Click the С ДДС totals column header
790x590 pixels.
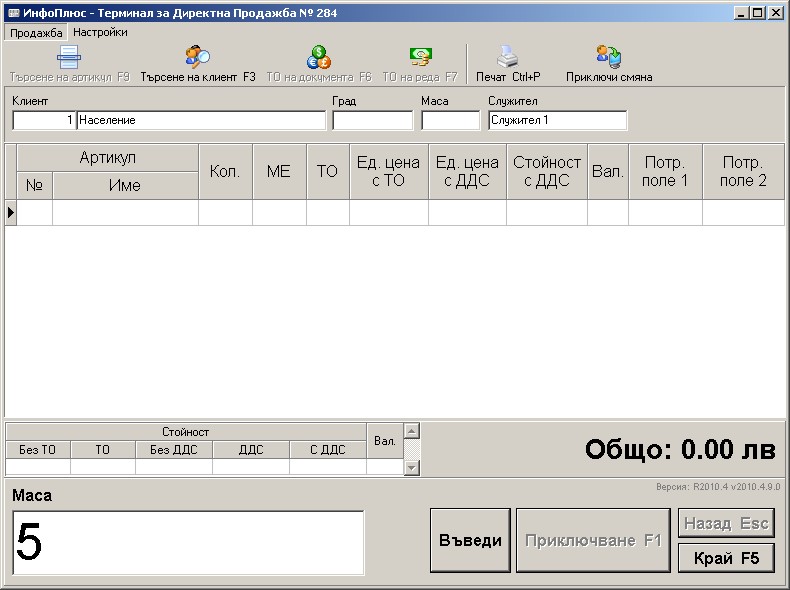point(327,449)
